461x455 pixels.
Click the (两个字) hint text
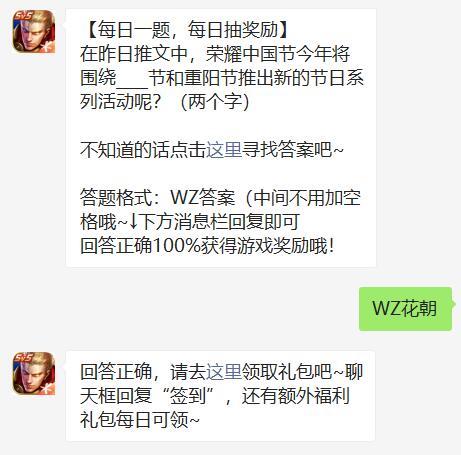coord(215,101)
